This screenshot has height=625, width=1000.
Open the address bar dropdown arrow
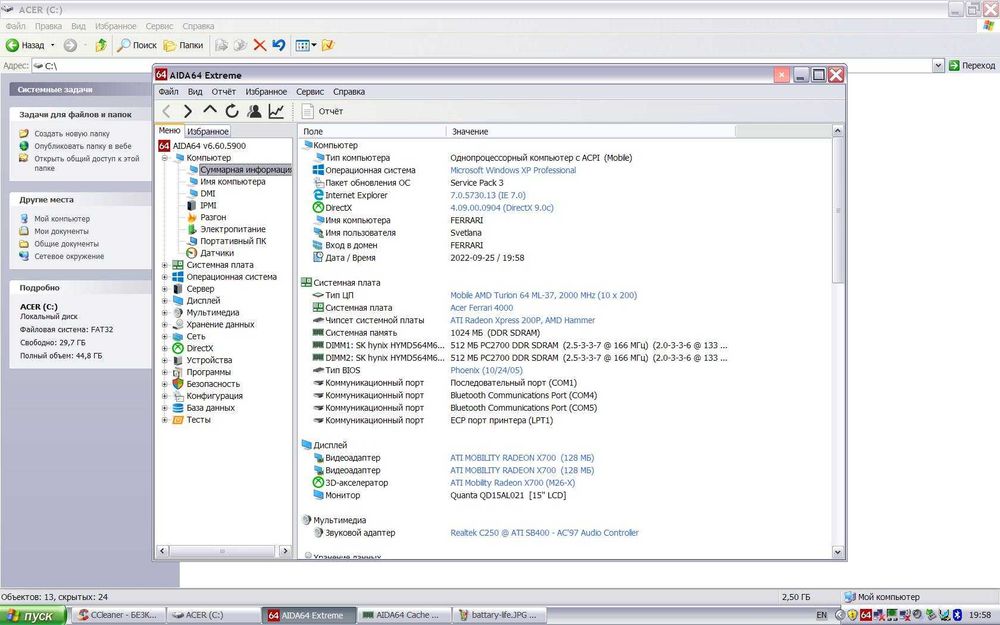(x=938, y=65)
